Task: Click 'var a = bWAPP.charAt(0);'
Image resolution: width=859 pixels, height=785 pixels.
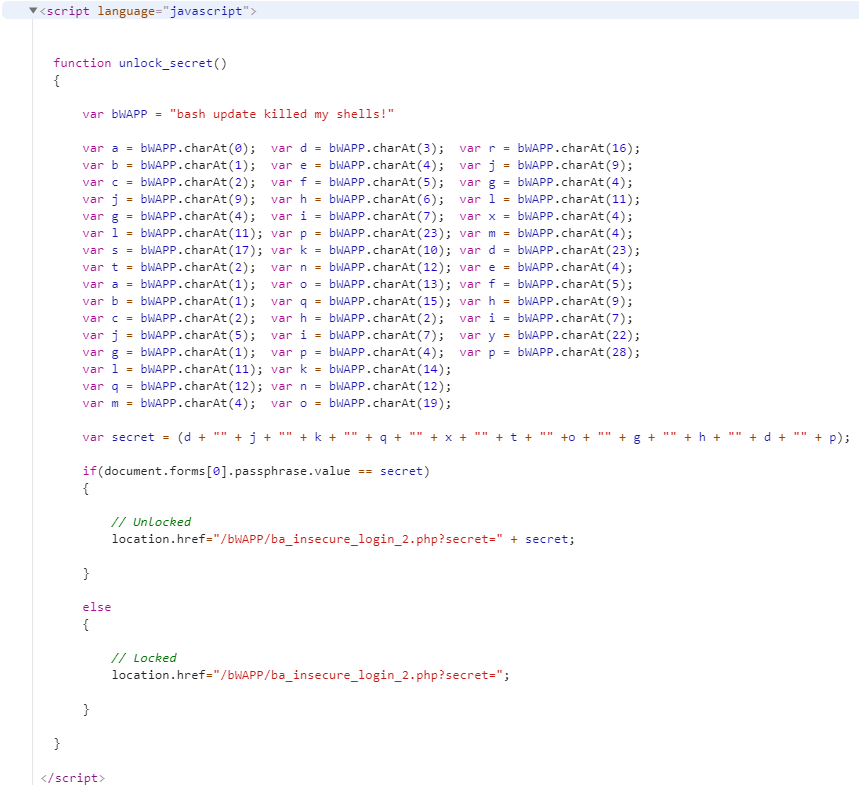Action: (x=169, y=148)
